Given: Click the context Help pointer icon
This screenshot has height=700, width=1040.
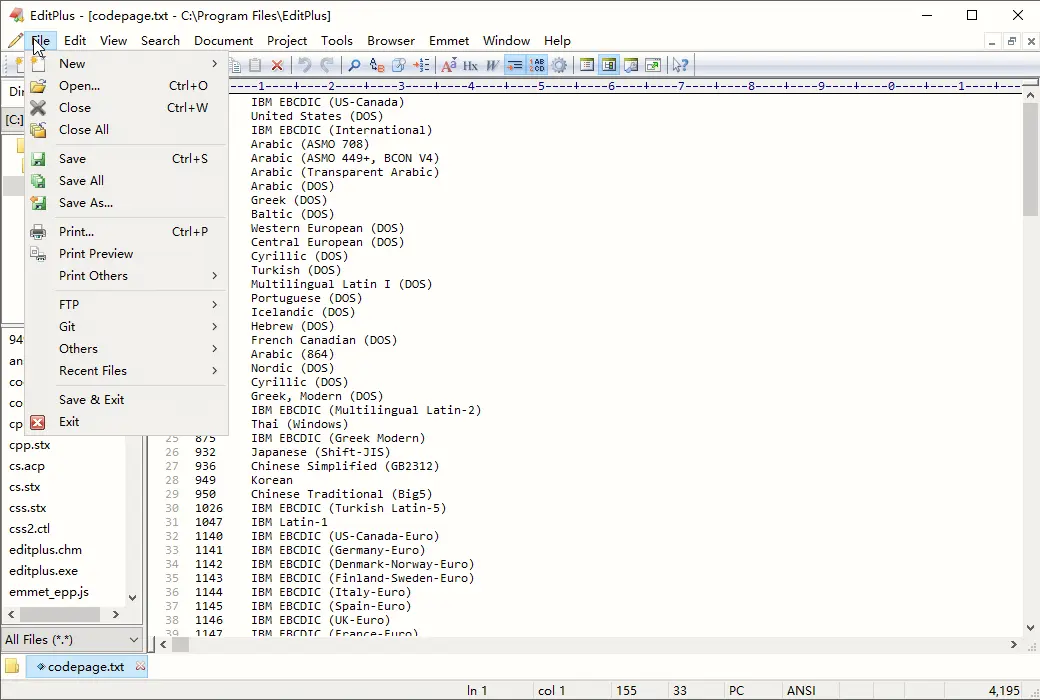Looking at the screenshot, I should [x=681, y=65].
